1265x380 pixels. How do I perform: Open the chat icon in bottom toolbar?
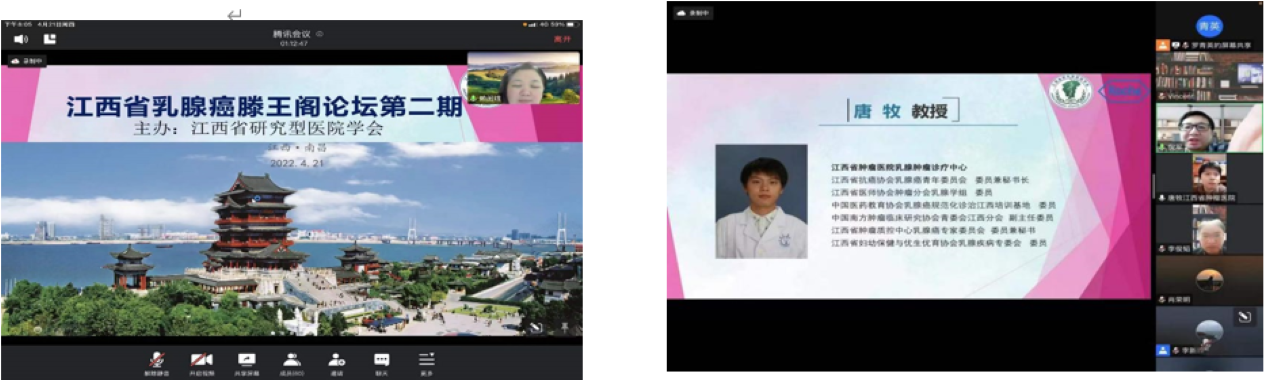pos(381,361)
